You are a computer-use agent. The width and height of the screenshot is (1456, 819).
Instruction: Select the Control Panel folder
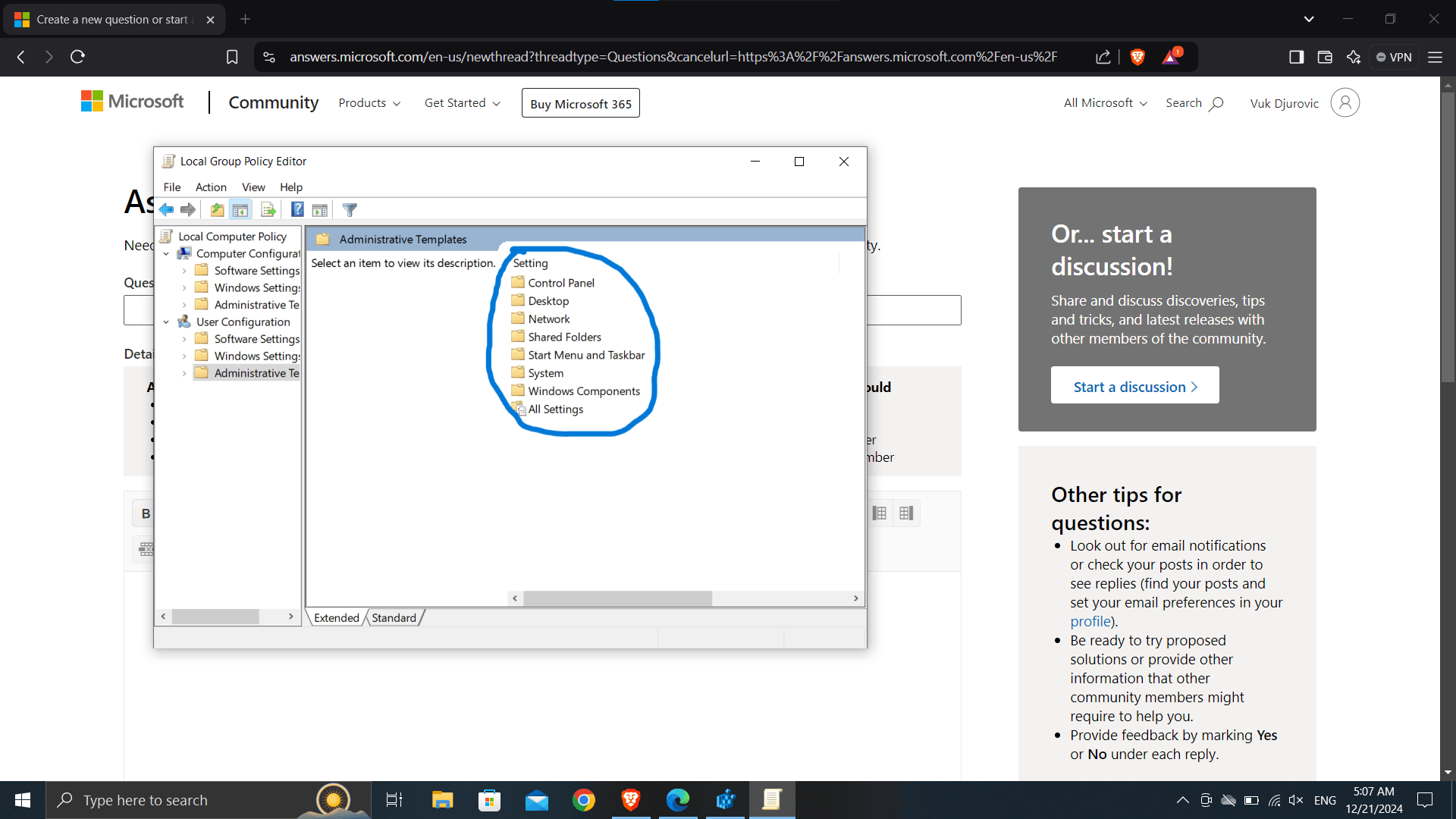click(x=553, y=283)
